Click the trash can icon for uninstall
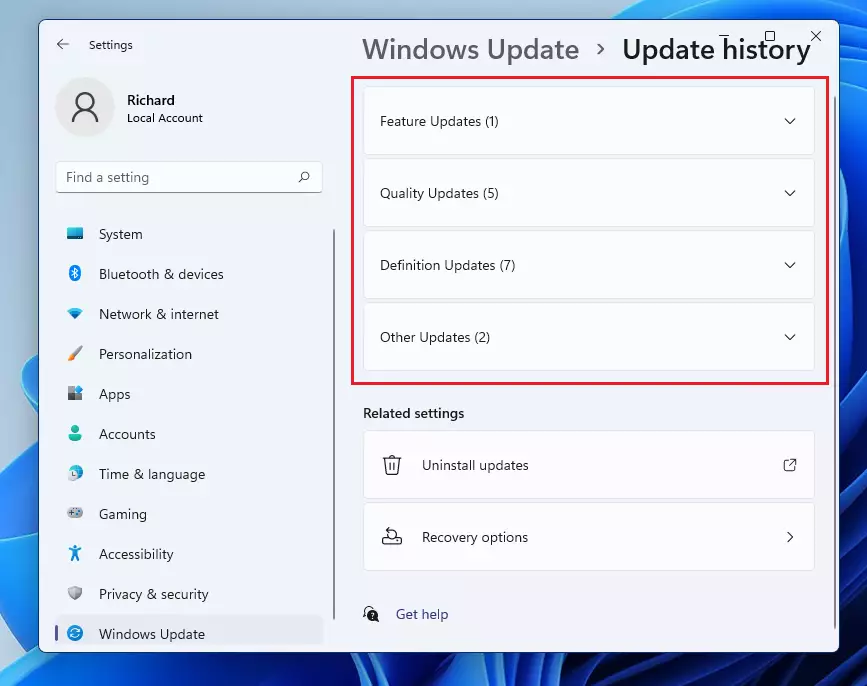Screen dimensions: 867x686 [x=391, y=465]
